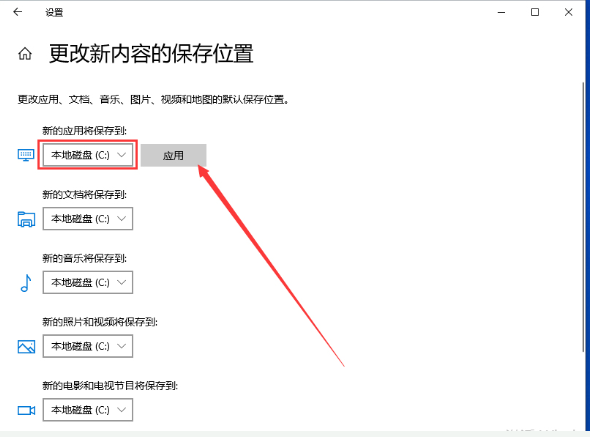
Task: Go back using the back arrow
Action: [18, 12]
